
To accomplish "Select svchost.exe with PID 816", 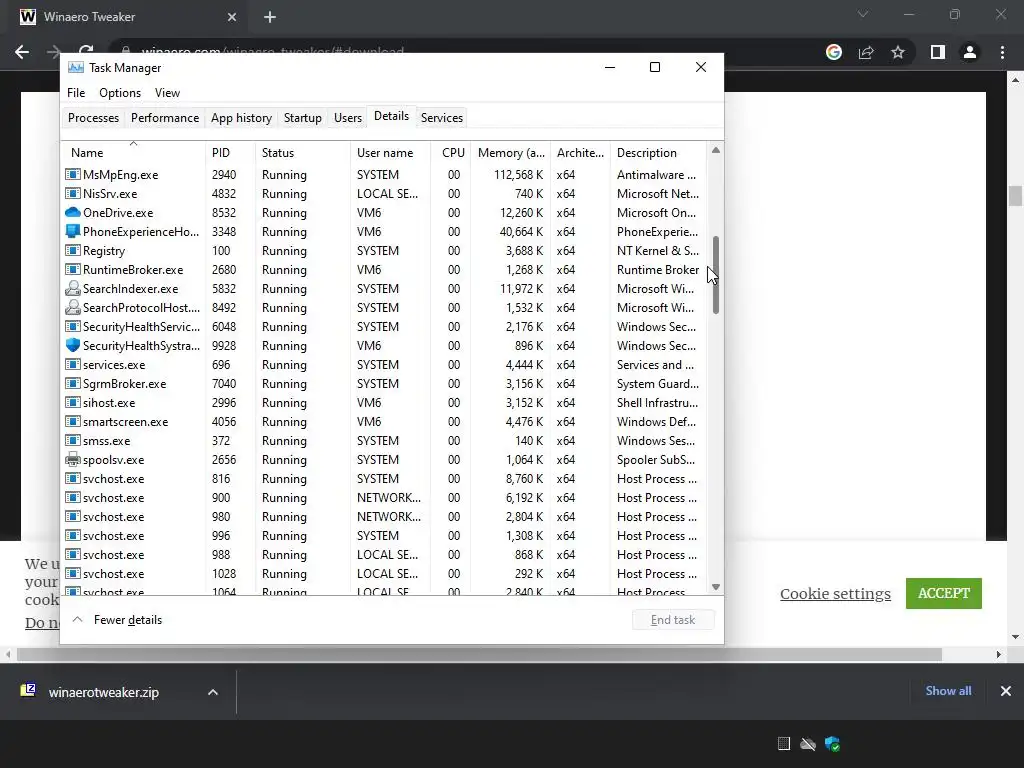I will pos(385,479).
